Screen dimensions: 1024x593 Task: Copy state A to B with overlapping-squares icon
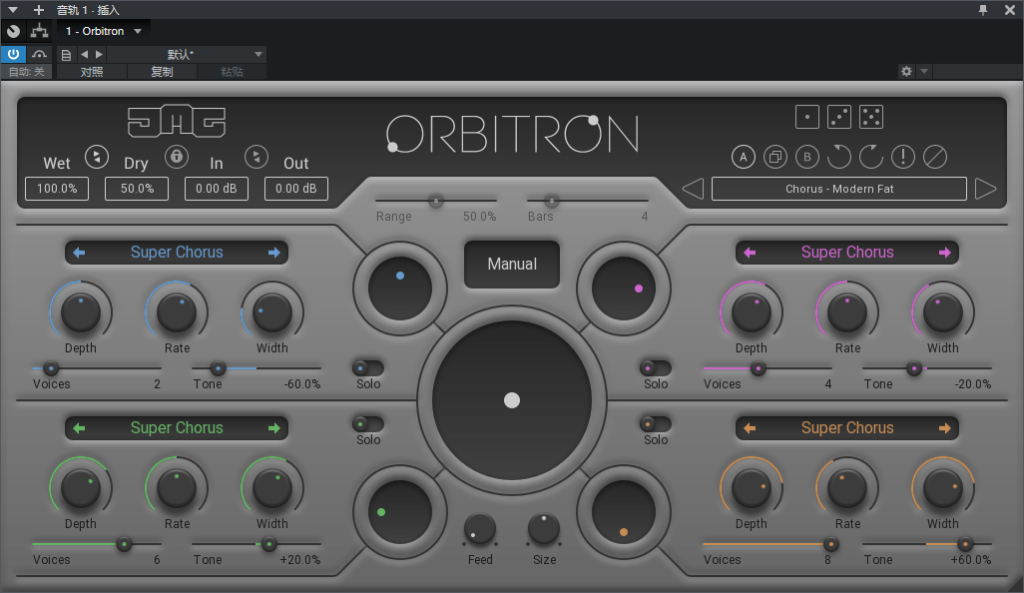click(x=775, y=157)
